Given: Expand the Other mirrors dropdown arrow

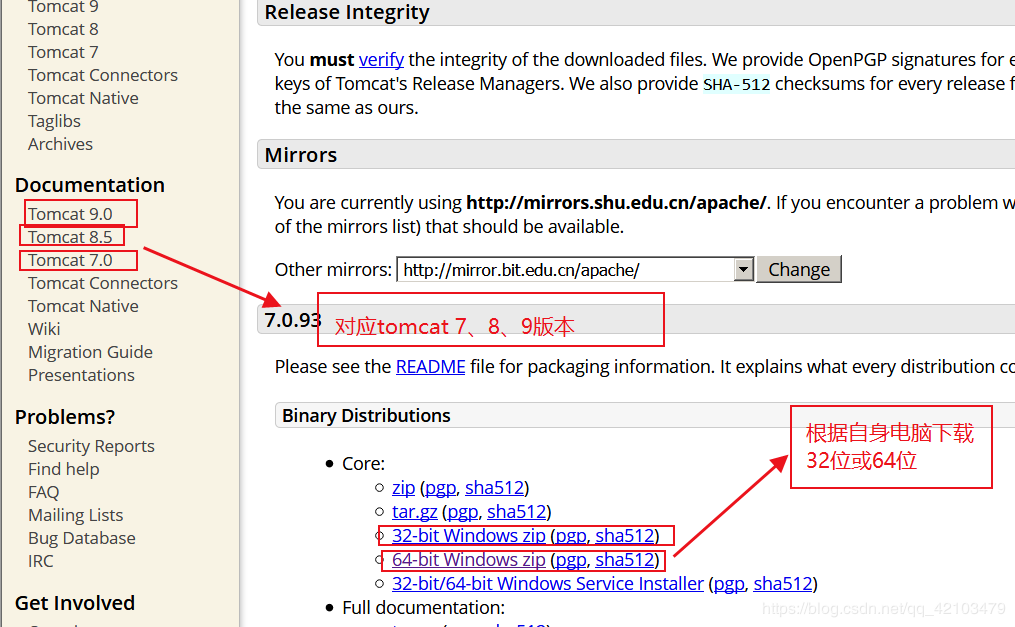Looking at the screenshot, I should tap(744, 269).
